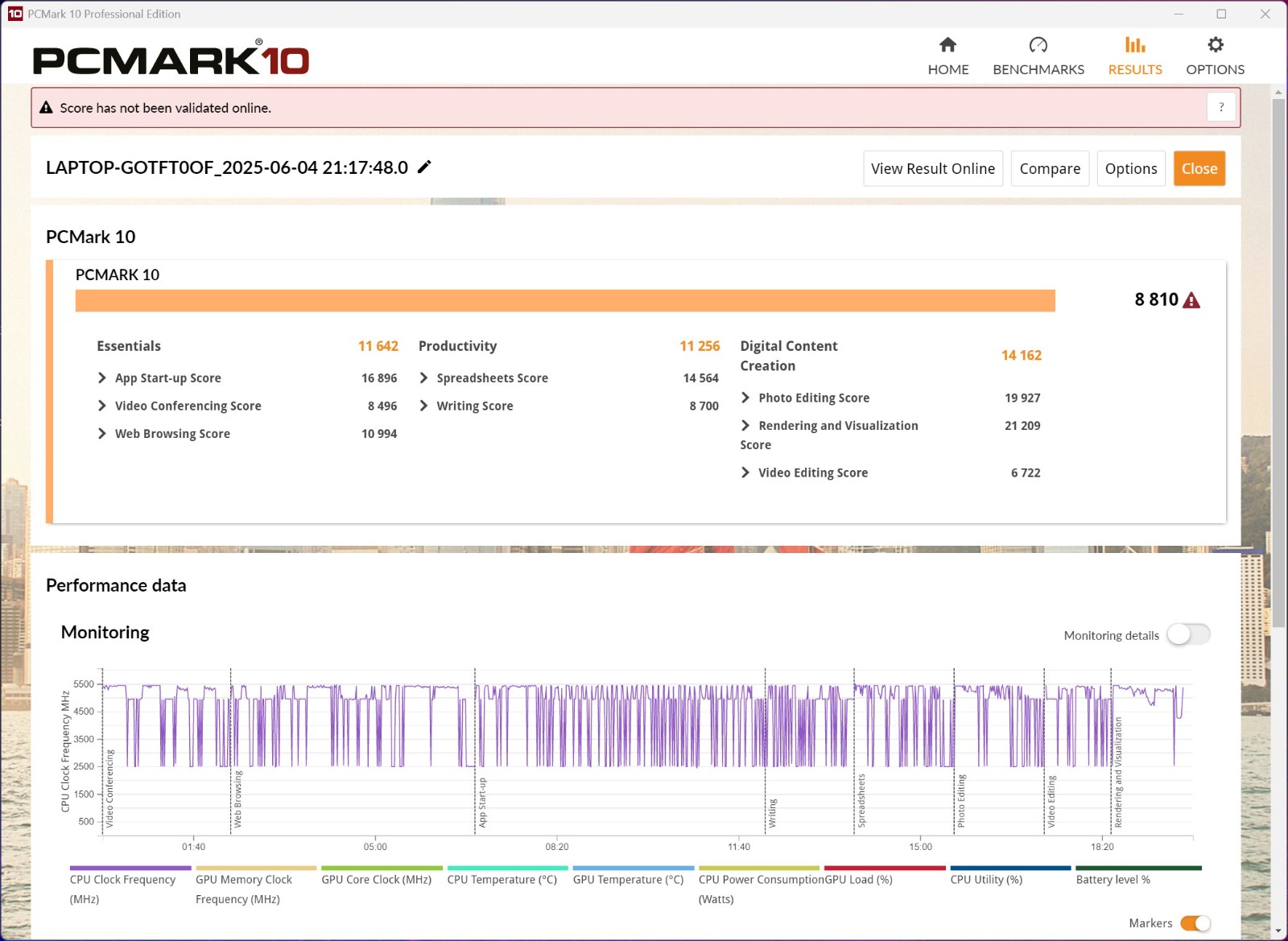Click the warning icon in validation banner
Viewport: 1288px width, 941px height.
pos(47,107)
